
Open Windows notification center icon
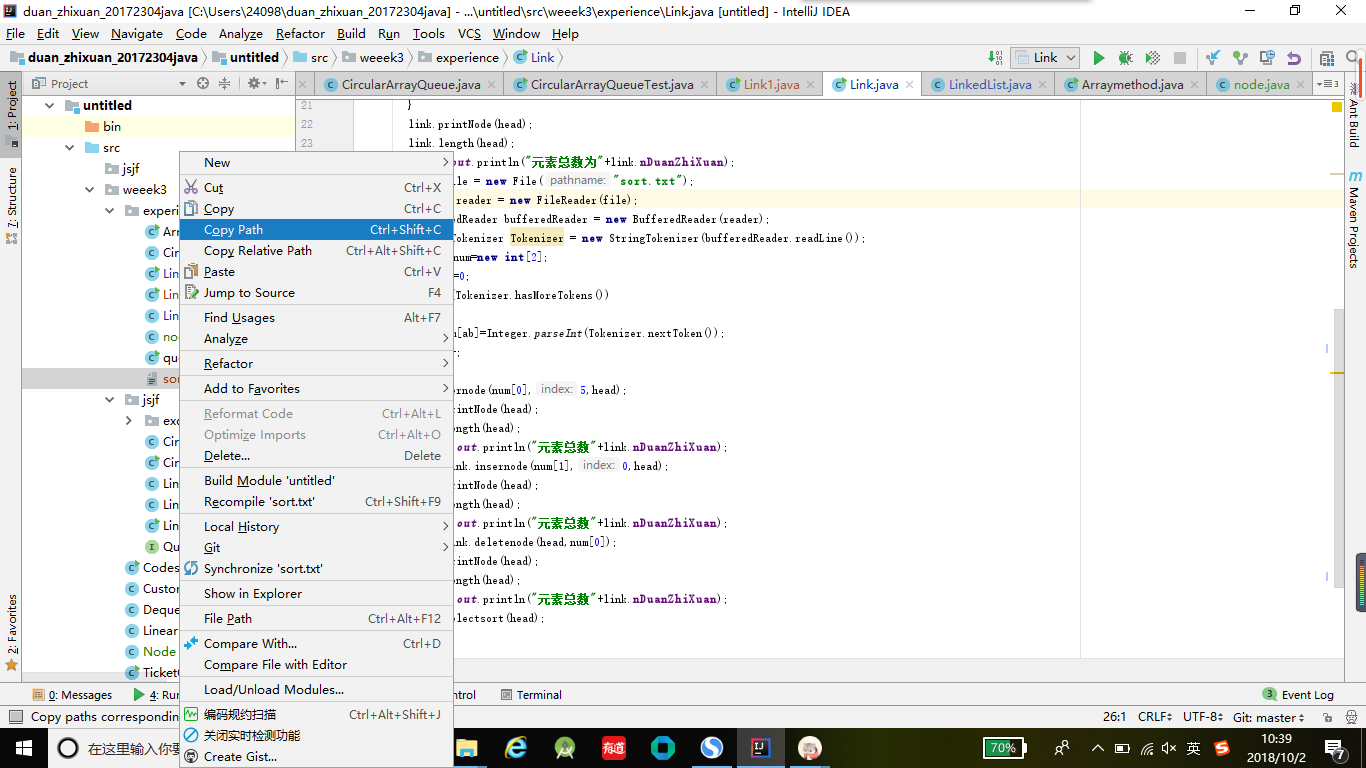point(1337,748)
